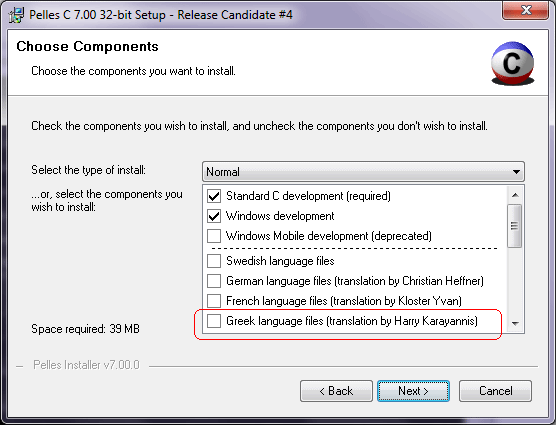This screenshot has height=425, width=556.
Task: Go Back to previous setup page
Action: [x=336, y=391]
